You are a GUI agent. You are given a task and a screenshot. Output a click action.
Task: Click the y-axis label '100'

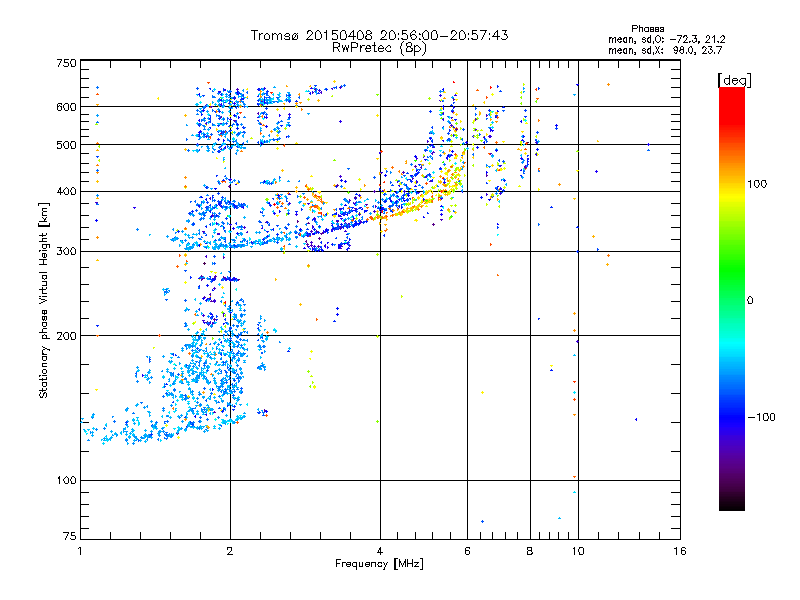66,480
